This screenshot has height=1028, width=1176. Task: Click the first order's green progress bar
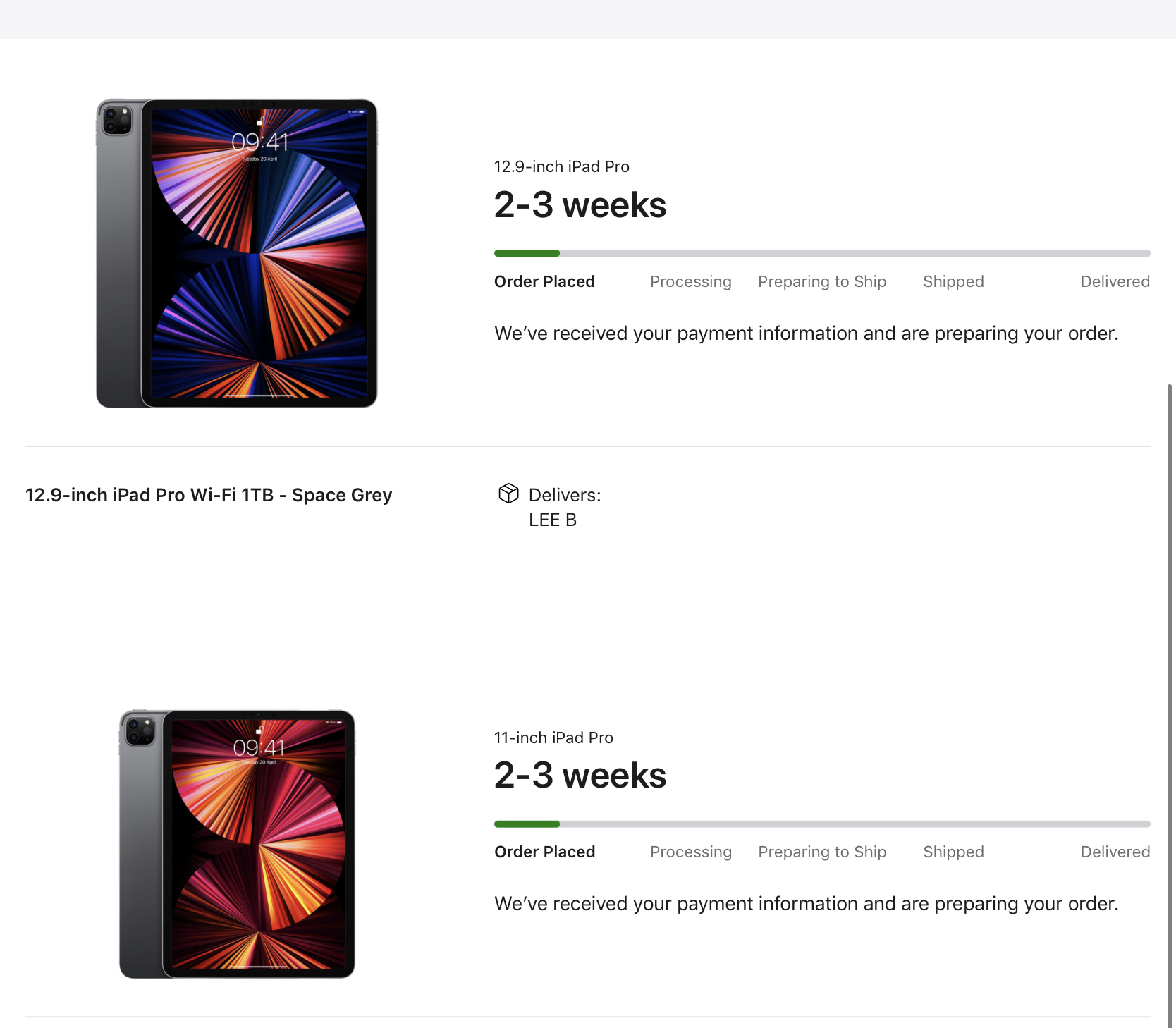coord(527,253)
